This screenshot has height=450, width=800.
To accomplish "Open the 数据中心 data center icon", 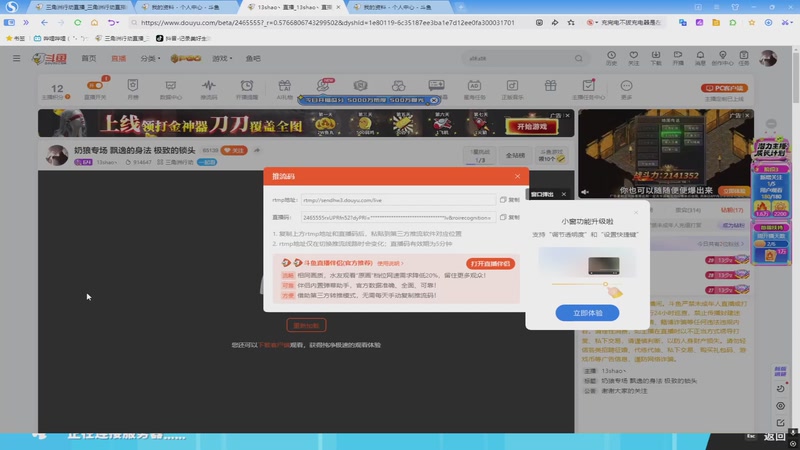I will click(170, 89).
